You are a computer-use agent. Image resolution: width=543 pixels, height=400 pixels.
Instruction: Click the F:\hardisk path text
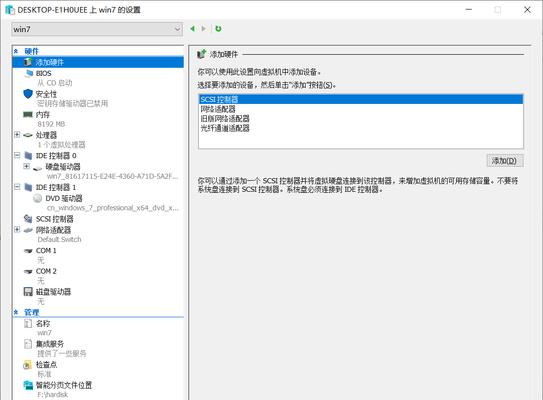pyautogui.click(x=53, y=394)
